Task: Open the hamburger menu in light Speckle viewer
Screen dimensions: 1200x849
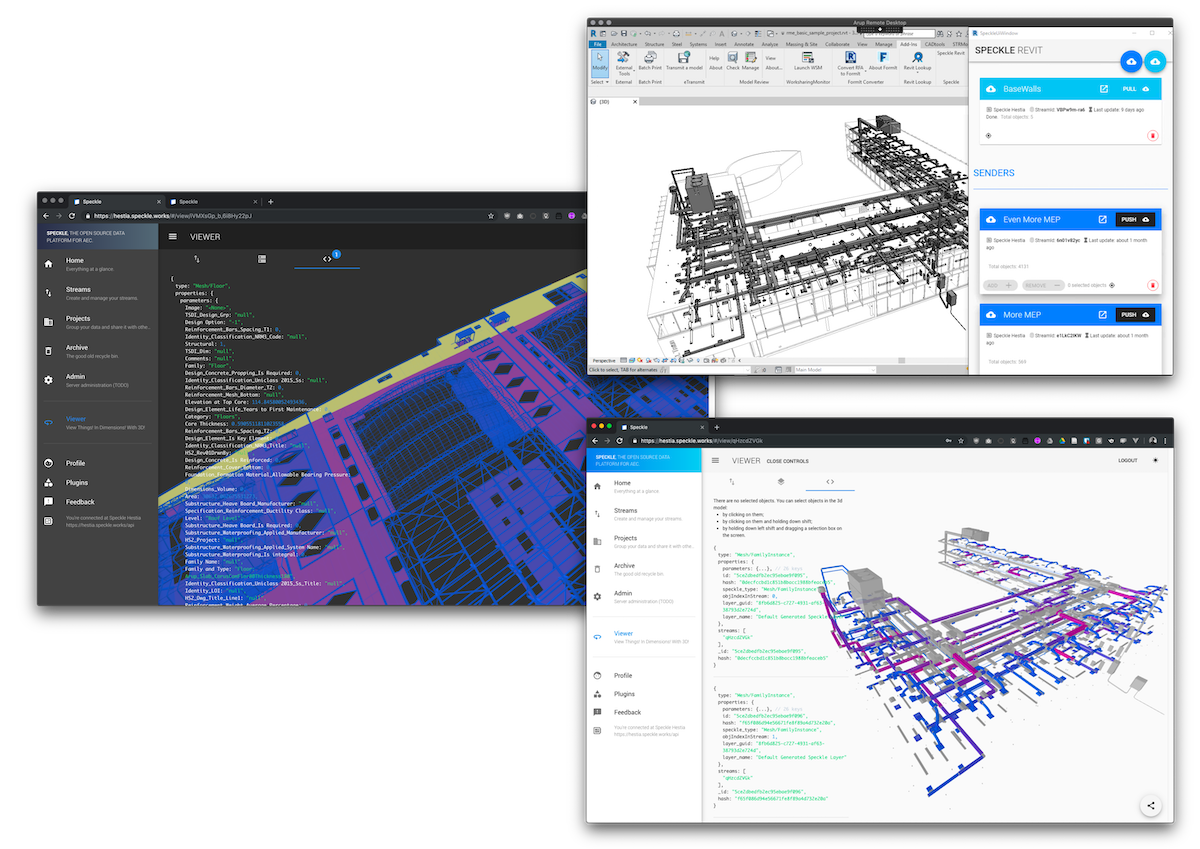Action: (x=715, y=461)
